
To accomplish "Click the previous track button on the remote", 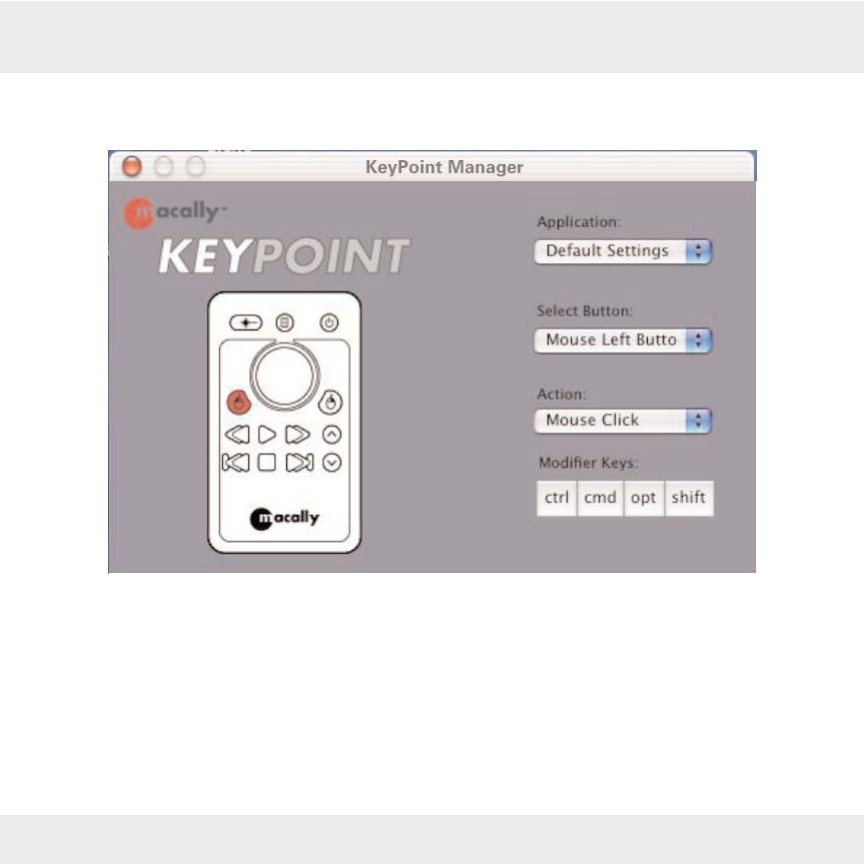I will click(236, 462).
